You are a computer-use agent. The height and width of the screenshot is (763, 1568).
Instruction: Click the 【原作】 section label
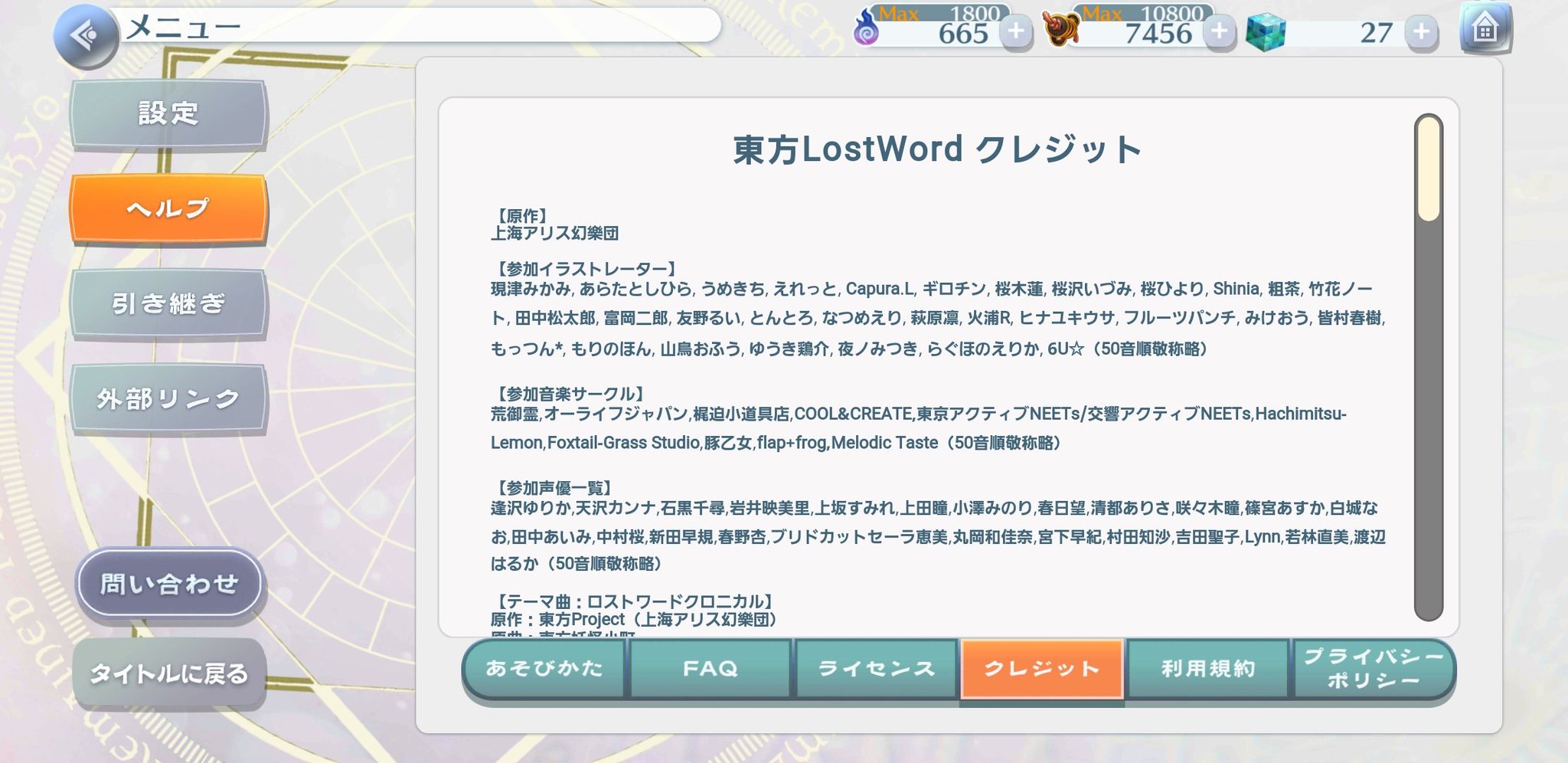click(x=521, y=216)
